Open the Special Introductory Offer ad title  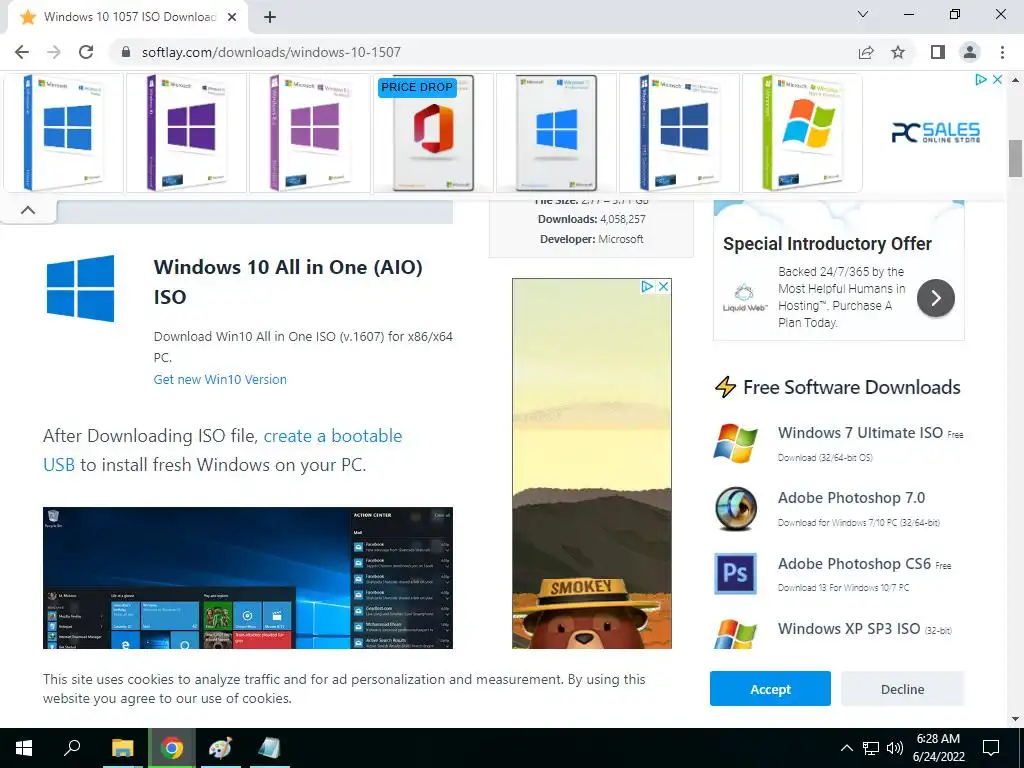[827, 244]
